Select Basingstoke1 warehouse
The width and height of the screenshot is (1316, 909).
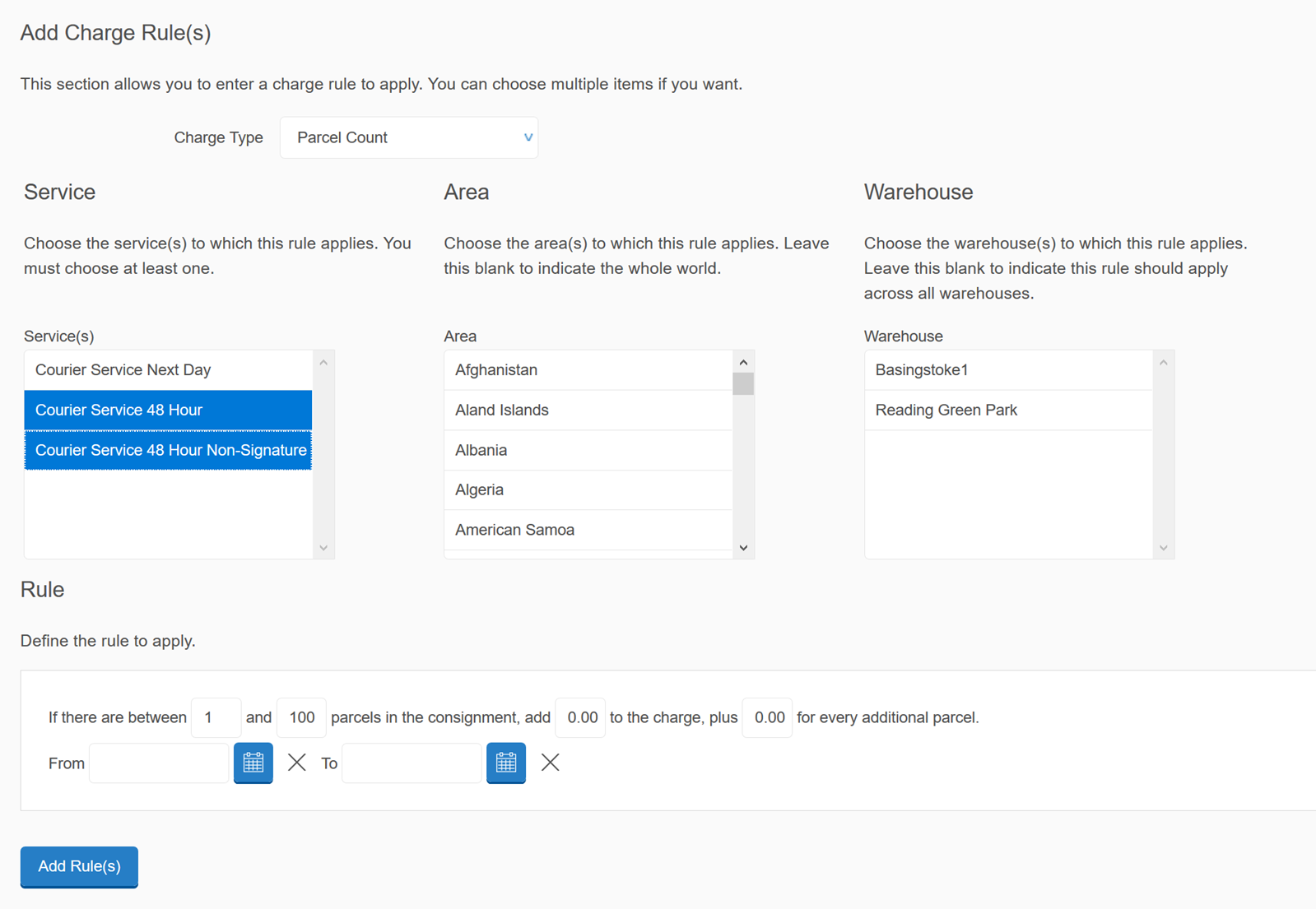1007,370
